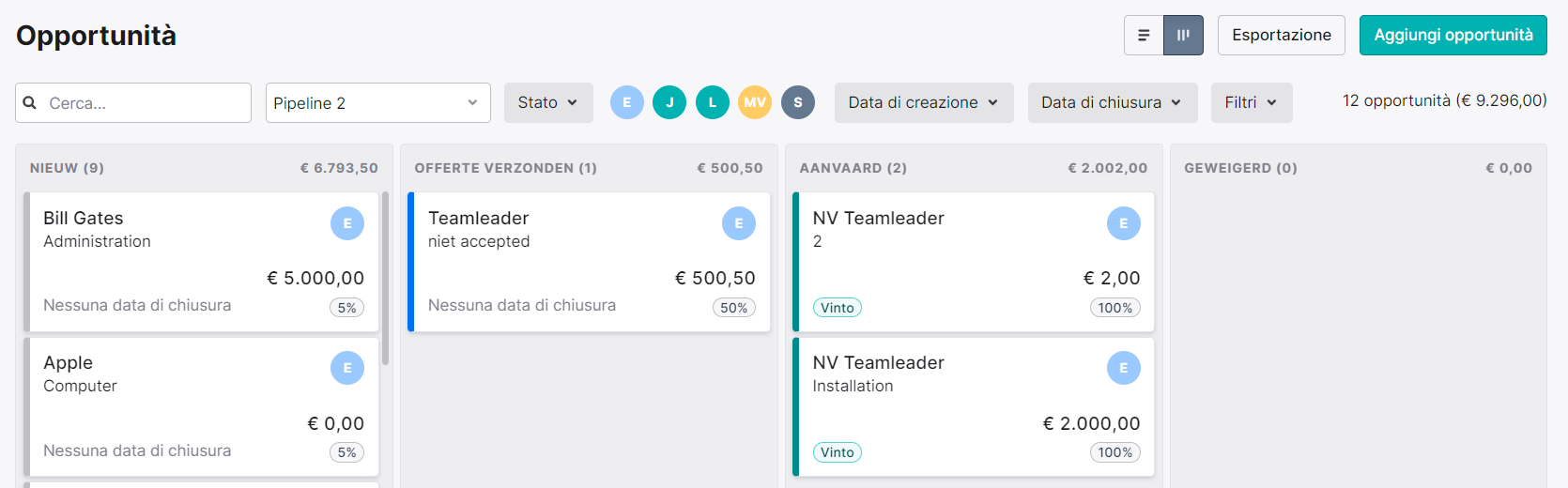Click the search magnifier icon
This screenshot has width=1568, height=488.
tap(30, 103)
